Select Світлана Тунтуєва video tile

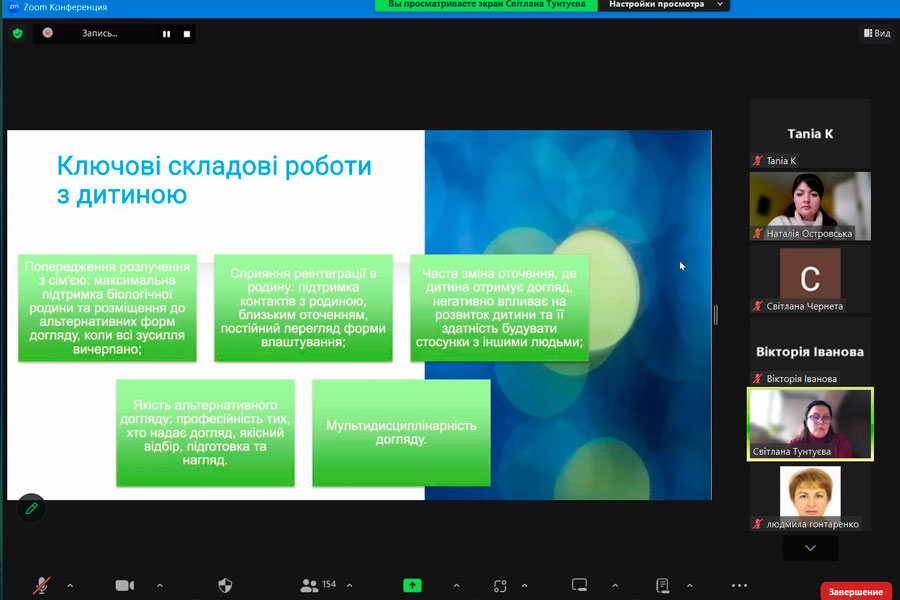click(x=810, y=424)
